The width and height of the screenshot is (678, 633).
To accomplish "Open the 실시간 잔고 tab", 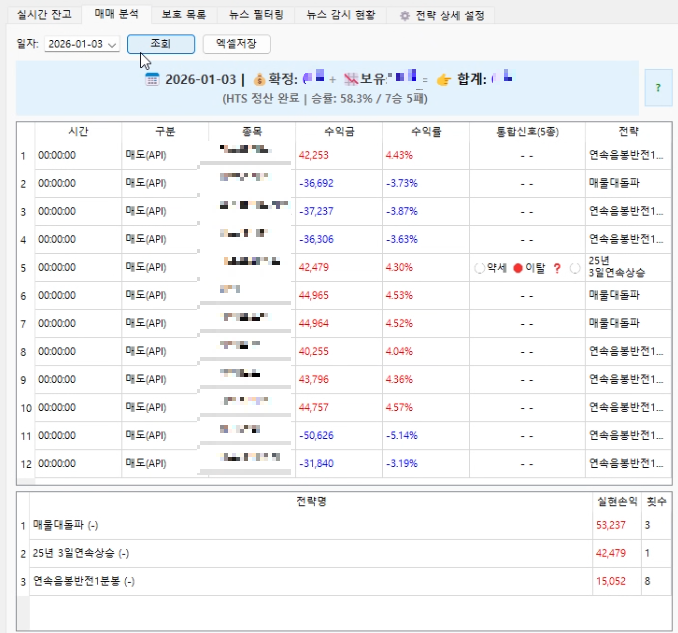I will tap(44, 15).
